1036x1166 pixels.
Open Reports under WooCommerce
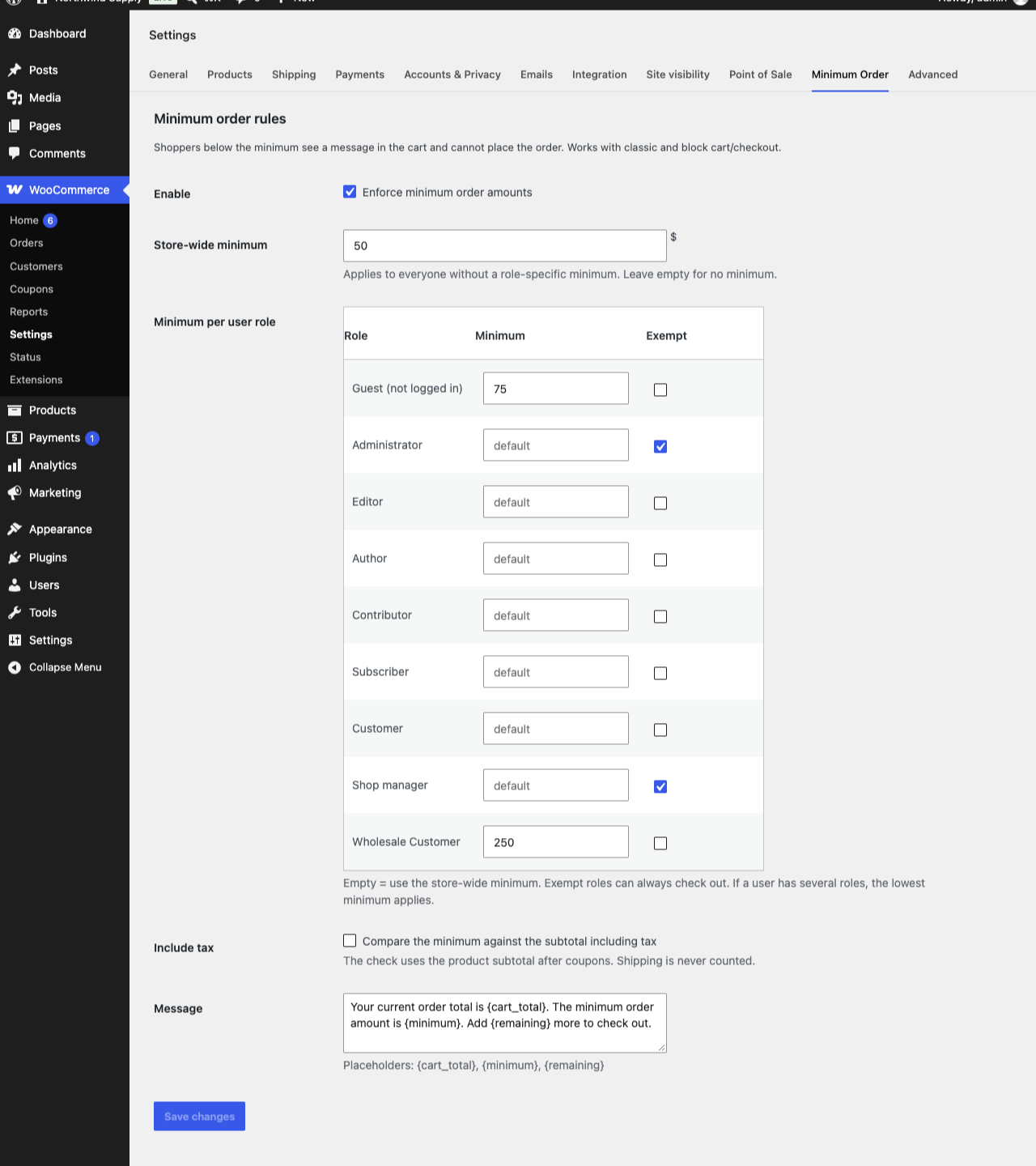click(x=29, y=312)
